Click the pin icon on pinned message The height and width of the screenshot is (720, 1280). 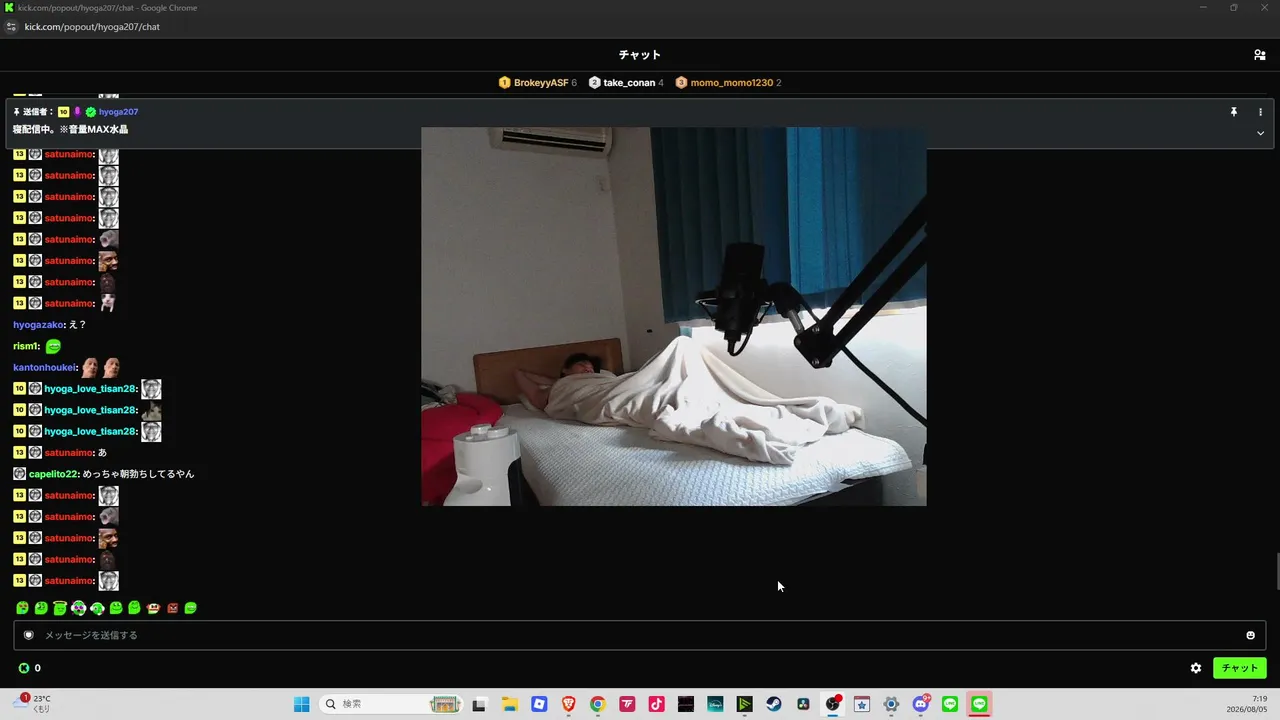click(x=1234, y=112)
